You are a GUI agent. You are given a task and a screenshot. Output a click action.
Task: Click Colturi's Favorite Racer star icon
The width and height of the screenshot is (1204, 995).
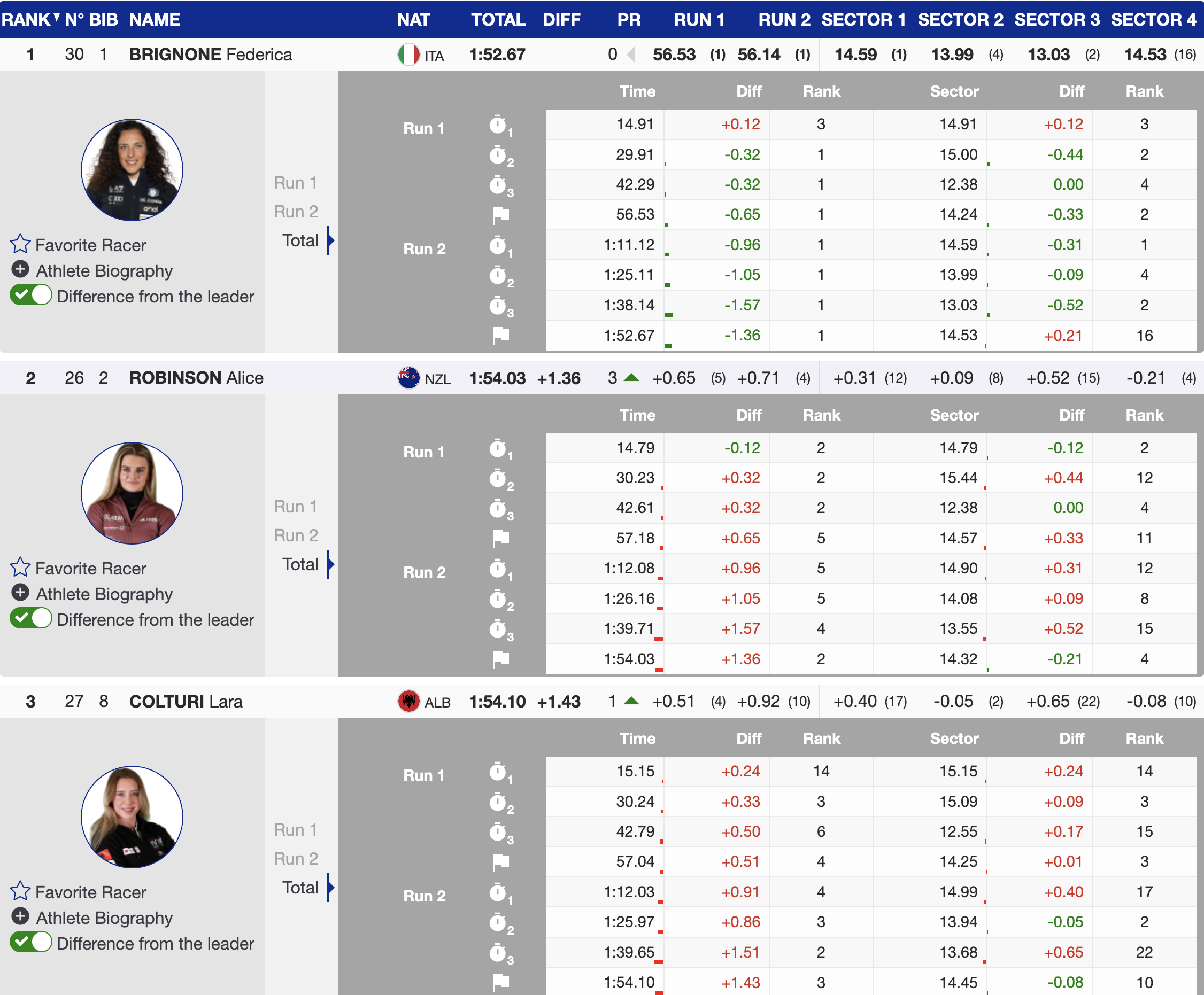tap(20, 891)
